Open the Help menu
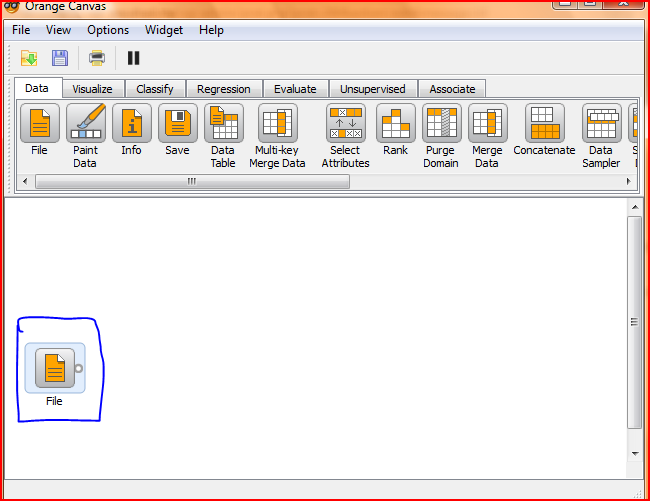The image size is (650, 501). 211,30
